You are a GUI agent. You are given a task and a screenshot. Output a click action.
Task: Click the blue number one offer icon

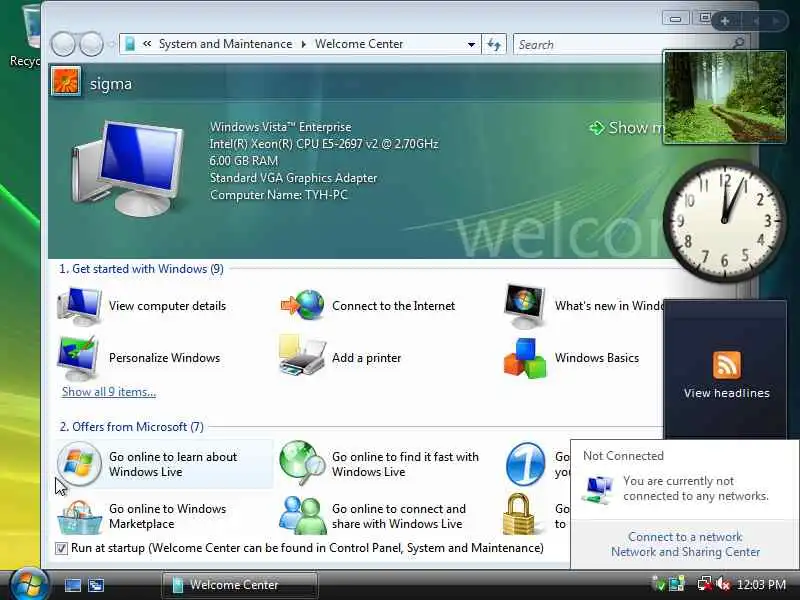[526, 464]
